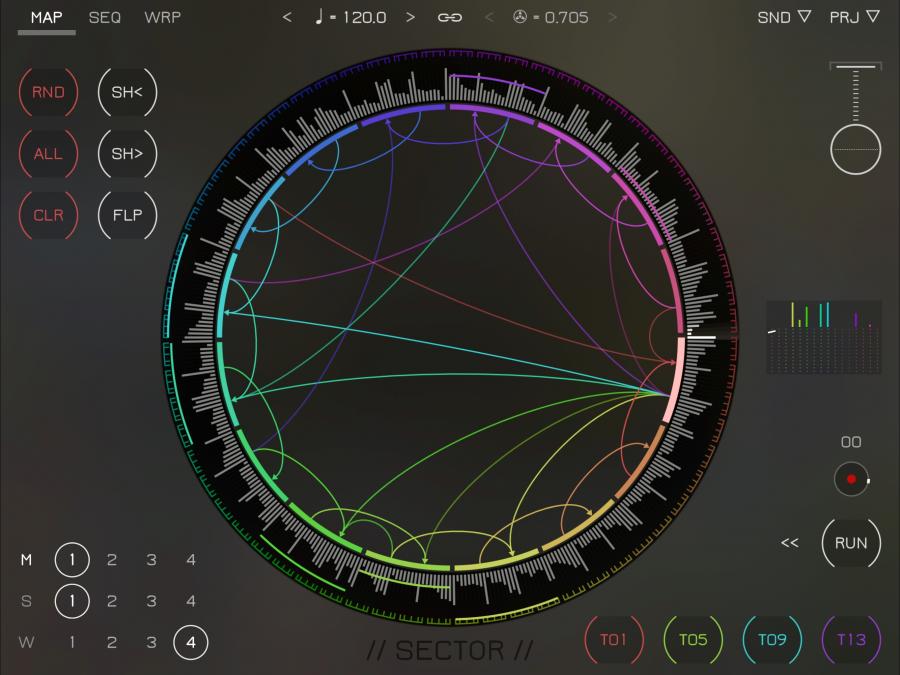
Task: Select the T09 track button
Action: point(772,640)
